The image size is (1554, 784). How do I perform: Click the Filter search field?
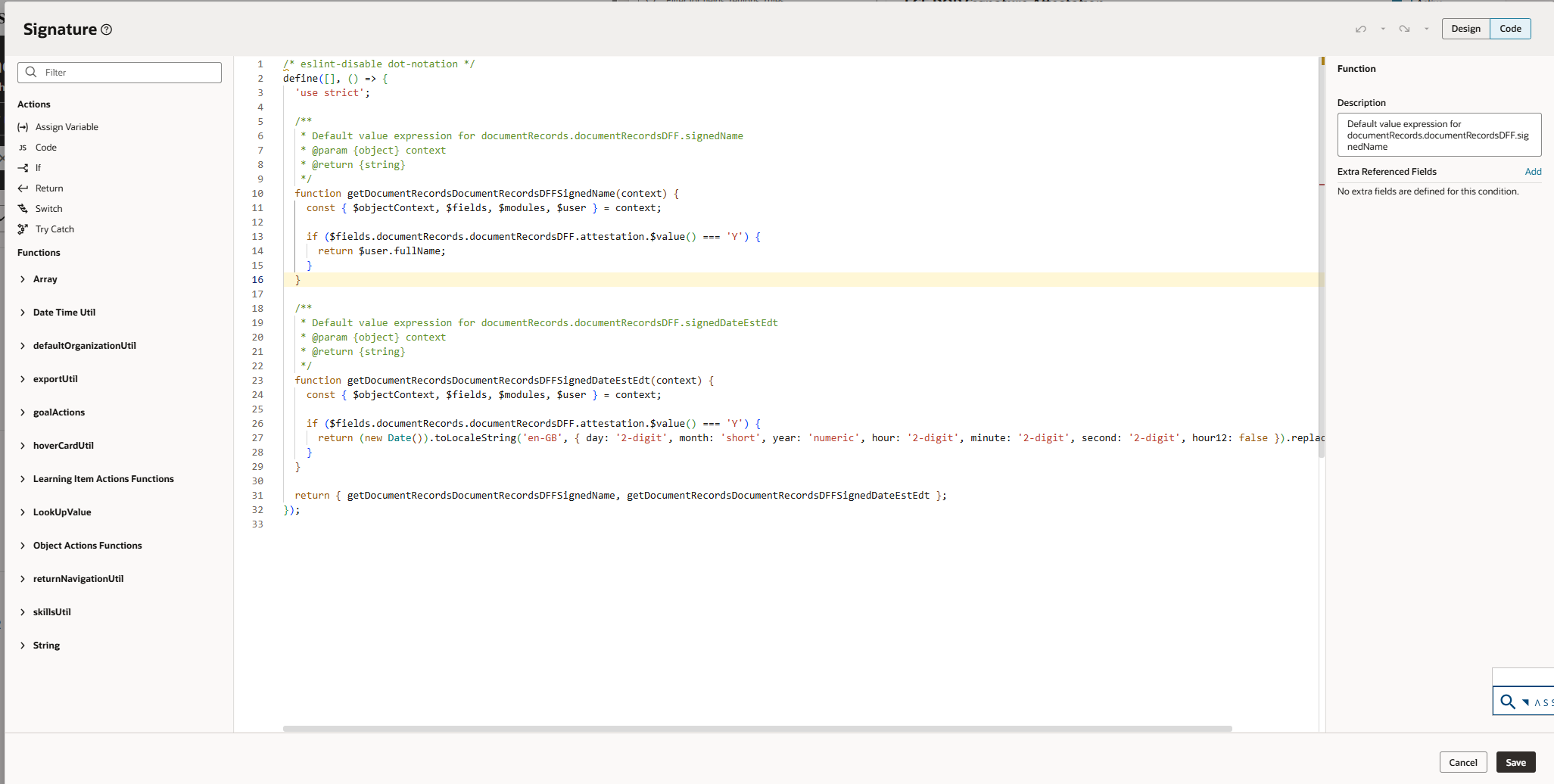point(120,73)
